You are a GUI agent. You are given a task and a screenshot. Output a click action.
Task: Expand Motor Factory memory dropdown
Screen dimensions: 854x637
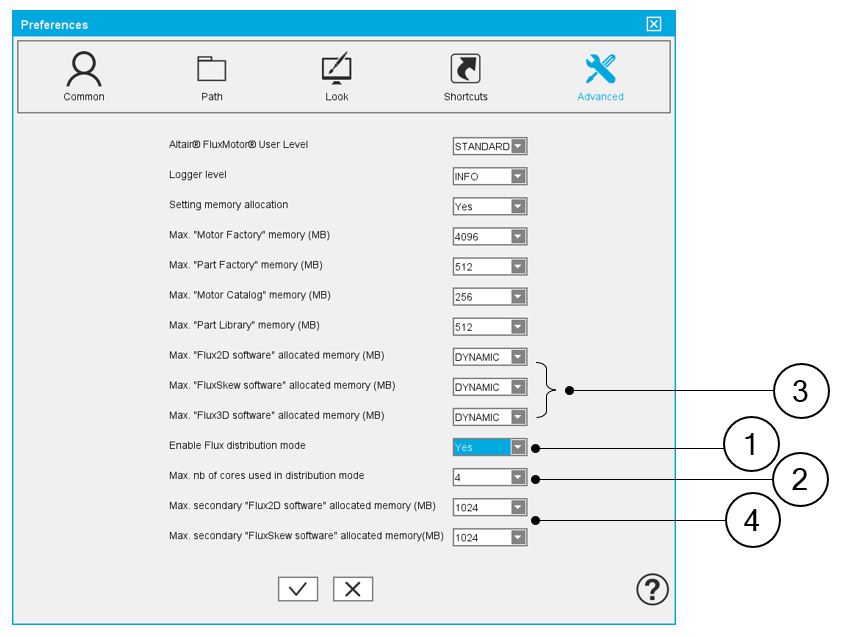(x=518, y=237)
